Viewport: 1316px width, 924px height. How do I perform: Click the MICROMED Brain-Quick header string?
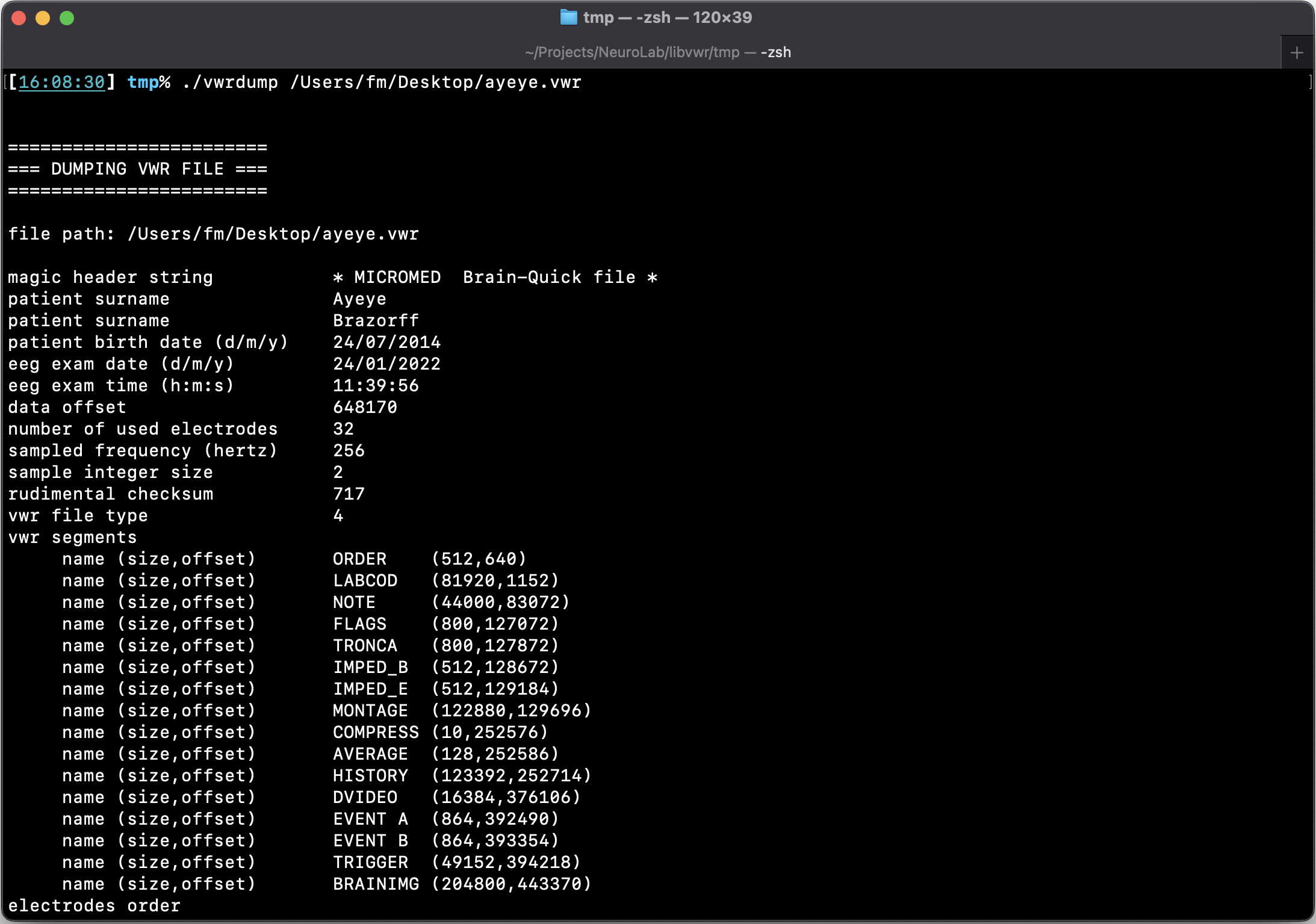click(x=495, y=278)
